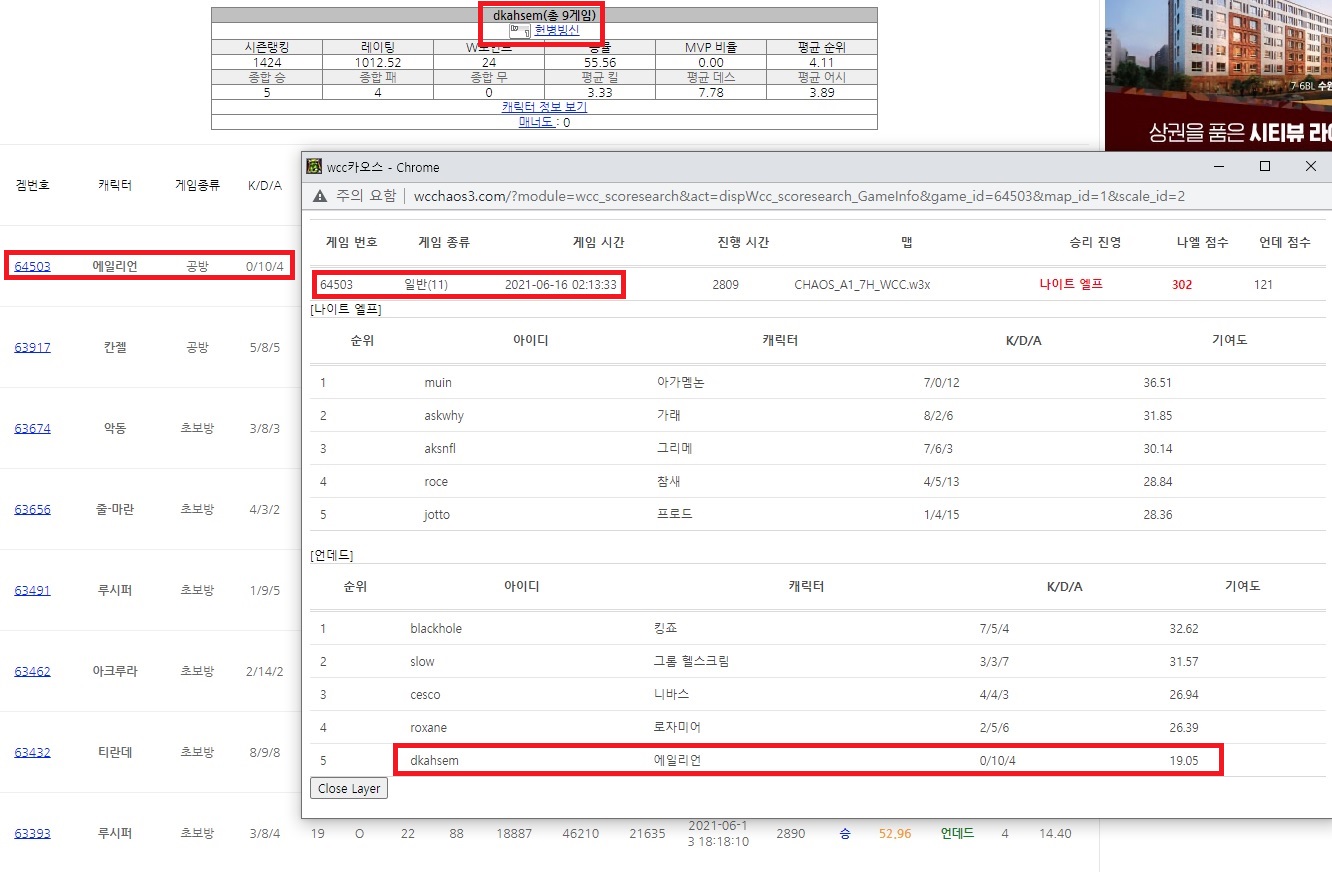
Task: Select player blackhole in the Undead table
Action: pyautogui.click(x=436, y=628)
